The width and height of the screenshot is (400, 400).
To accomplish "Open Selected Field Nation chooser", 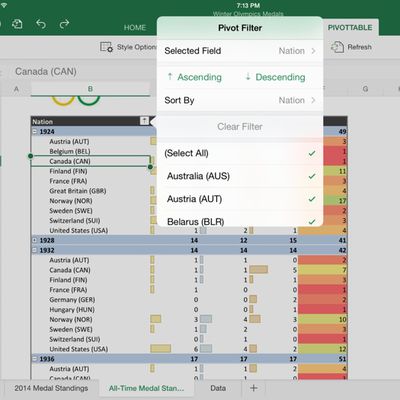I will (x=240, y=51).
